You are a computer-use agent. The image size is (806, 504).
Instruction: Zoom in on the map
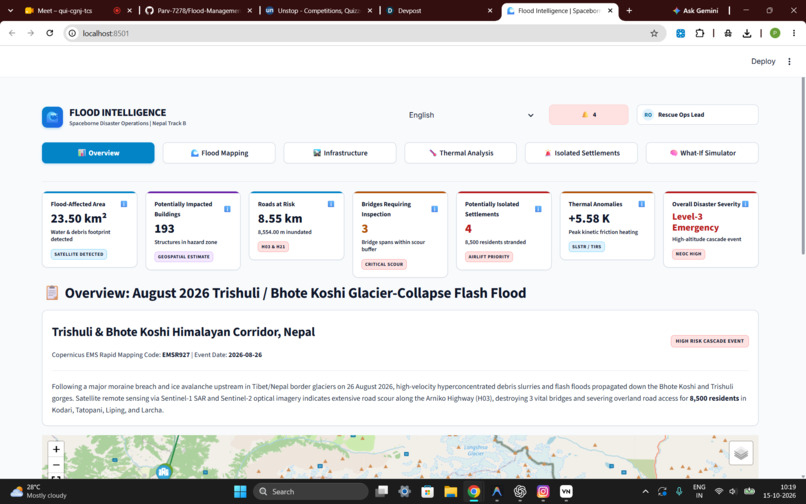56,449
